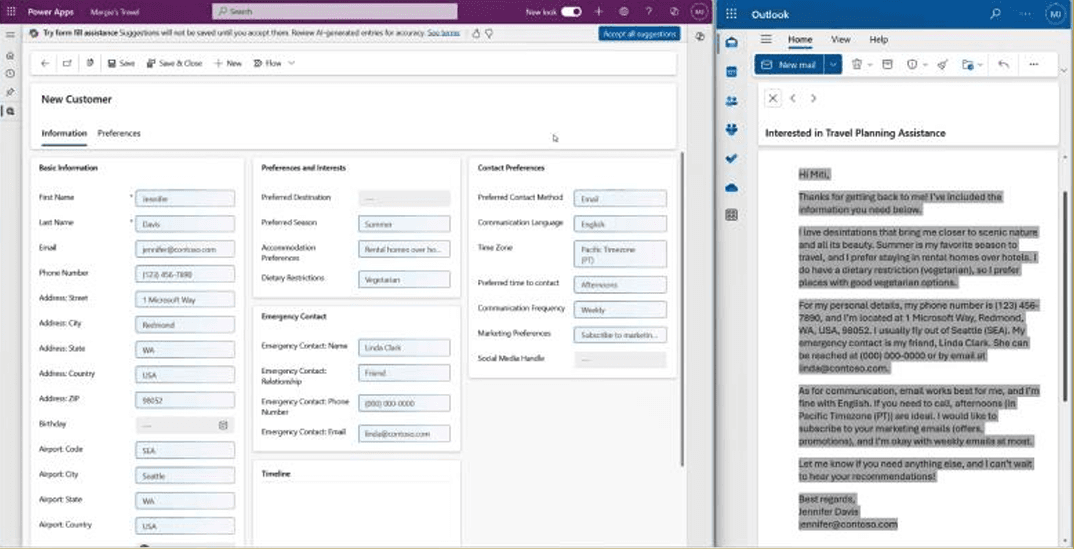Open New mail dropdown arrow
This screenshot has height=549, width=1074.
[832, 64]
